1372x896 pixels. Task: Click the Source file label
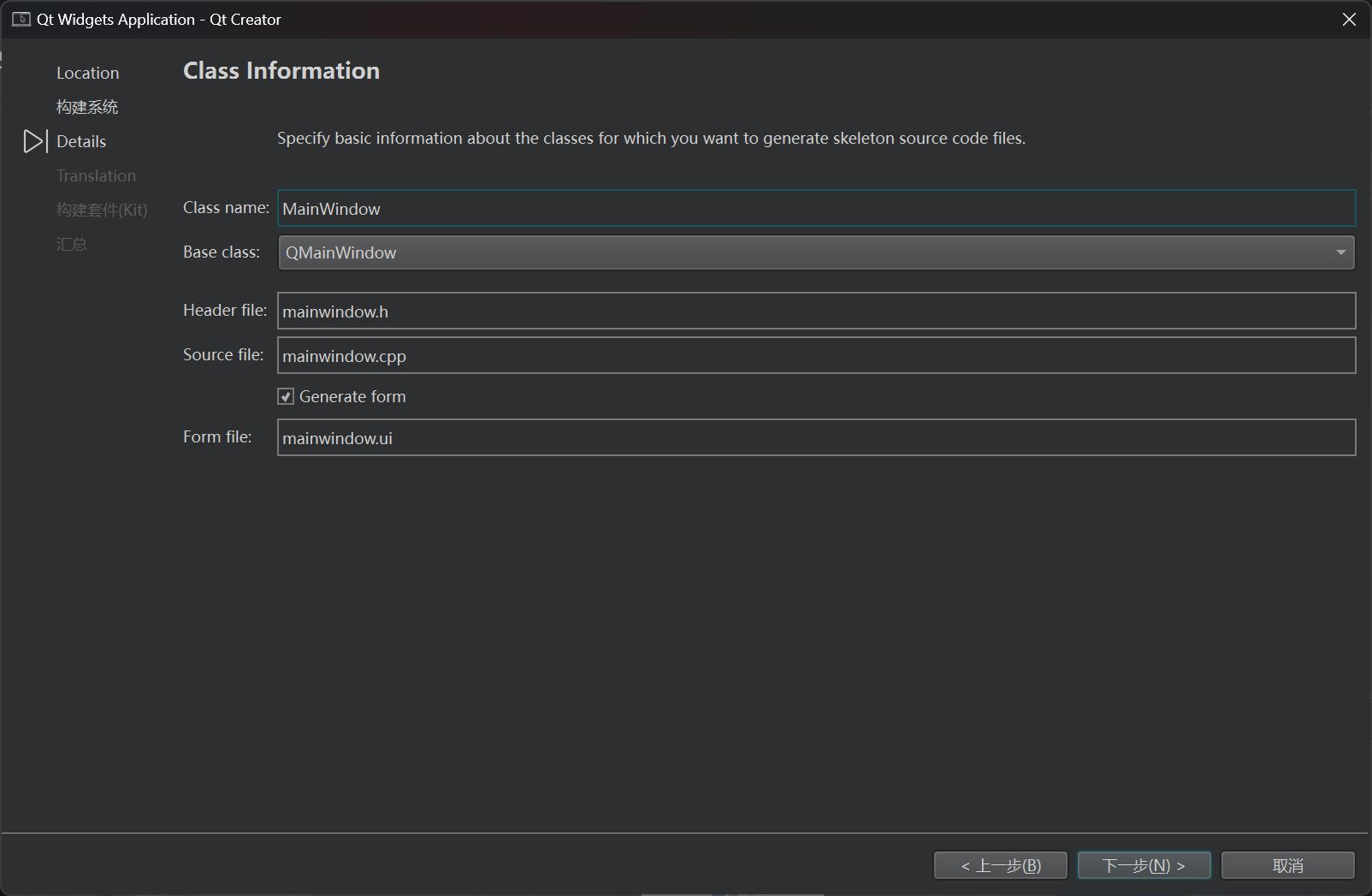coord(223,355)
